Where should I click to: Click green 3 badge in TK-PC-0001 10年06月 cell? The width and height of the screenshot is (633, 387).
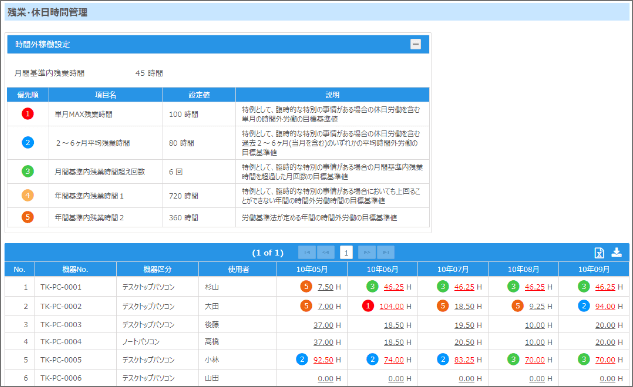[x=372, y=287]
